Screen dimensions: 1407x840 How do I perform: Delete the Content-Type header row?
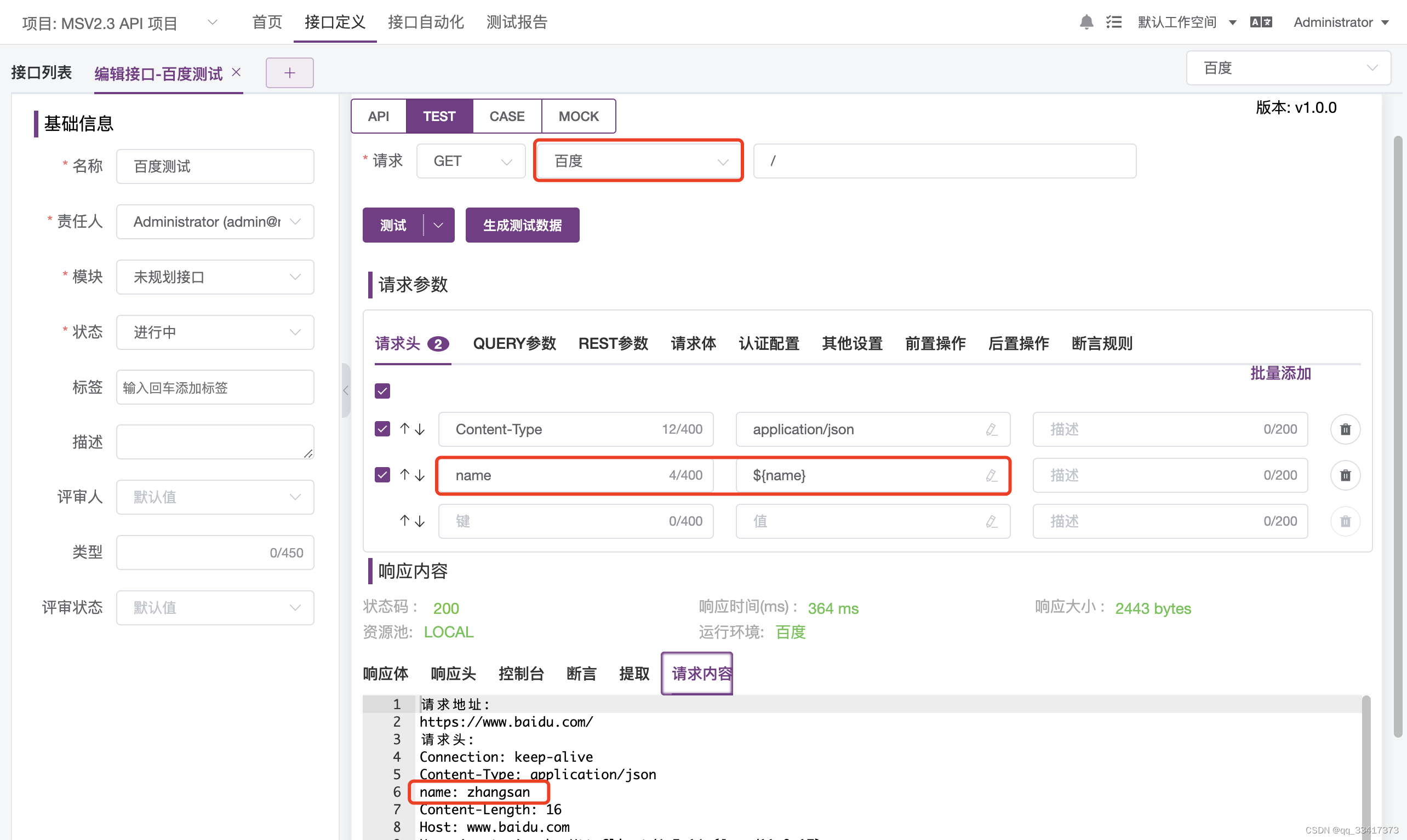[x=1345, y=429]
